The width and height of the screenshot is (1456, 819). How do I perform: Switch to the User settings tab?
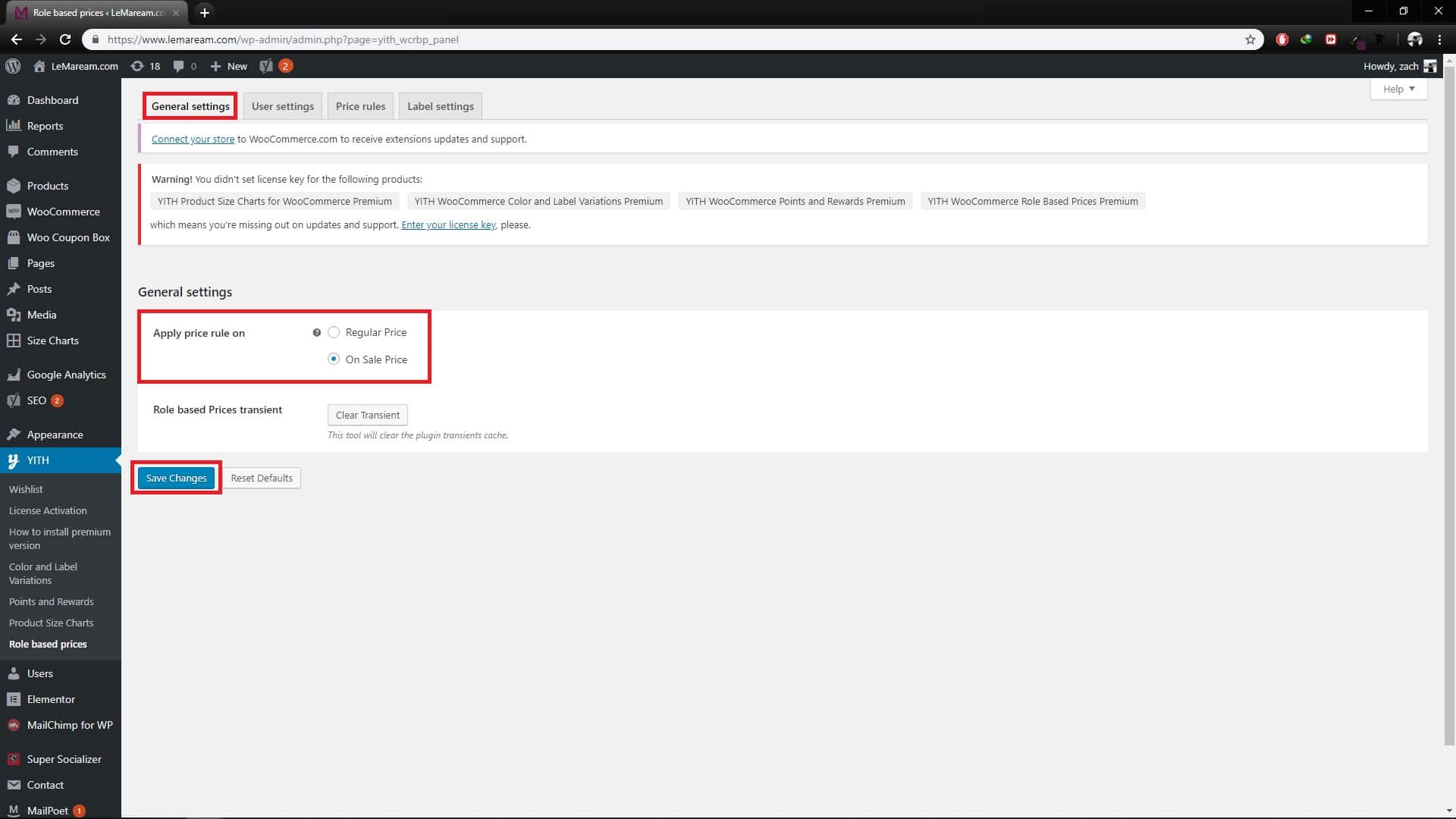[283, 106]
